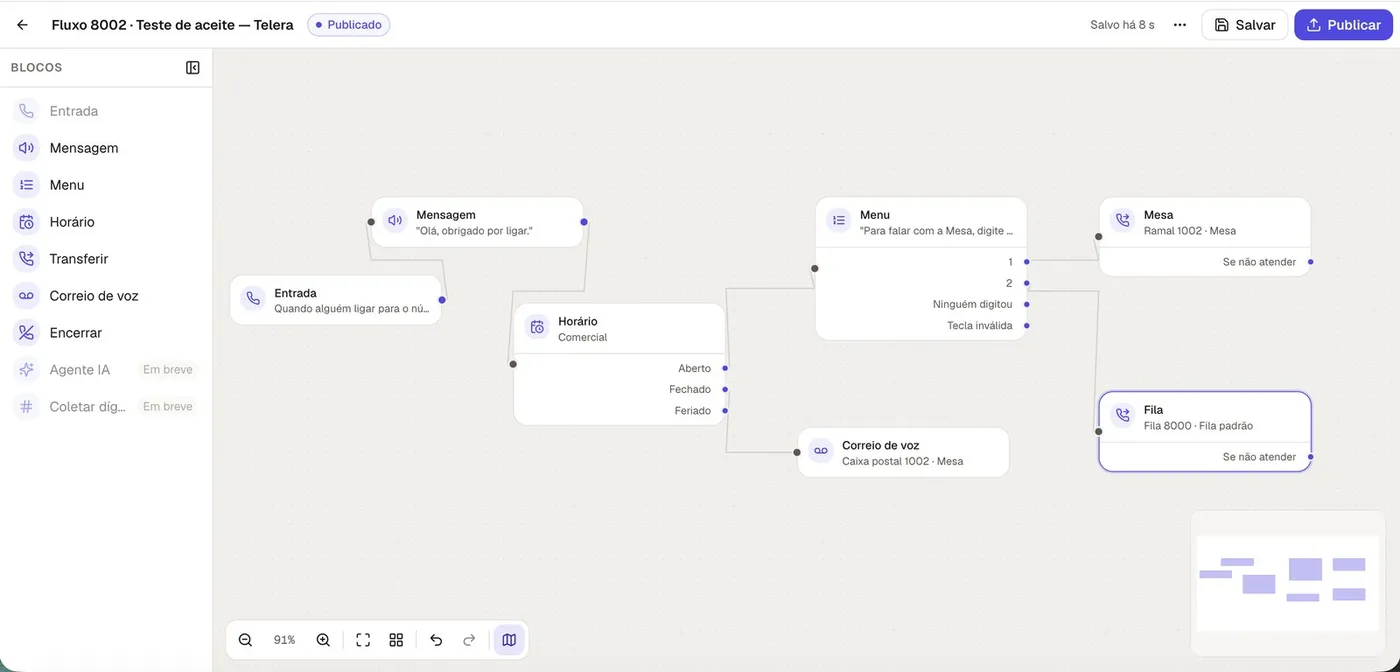This screenshot has height=672, width=1400.
Task: Go back using the left arrow icon
Action: [x=22, y=25]
